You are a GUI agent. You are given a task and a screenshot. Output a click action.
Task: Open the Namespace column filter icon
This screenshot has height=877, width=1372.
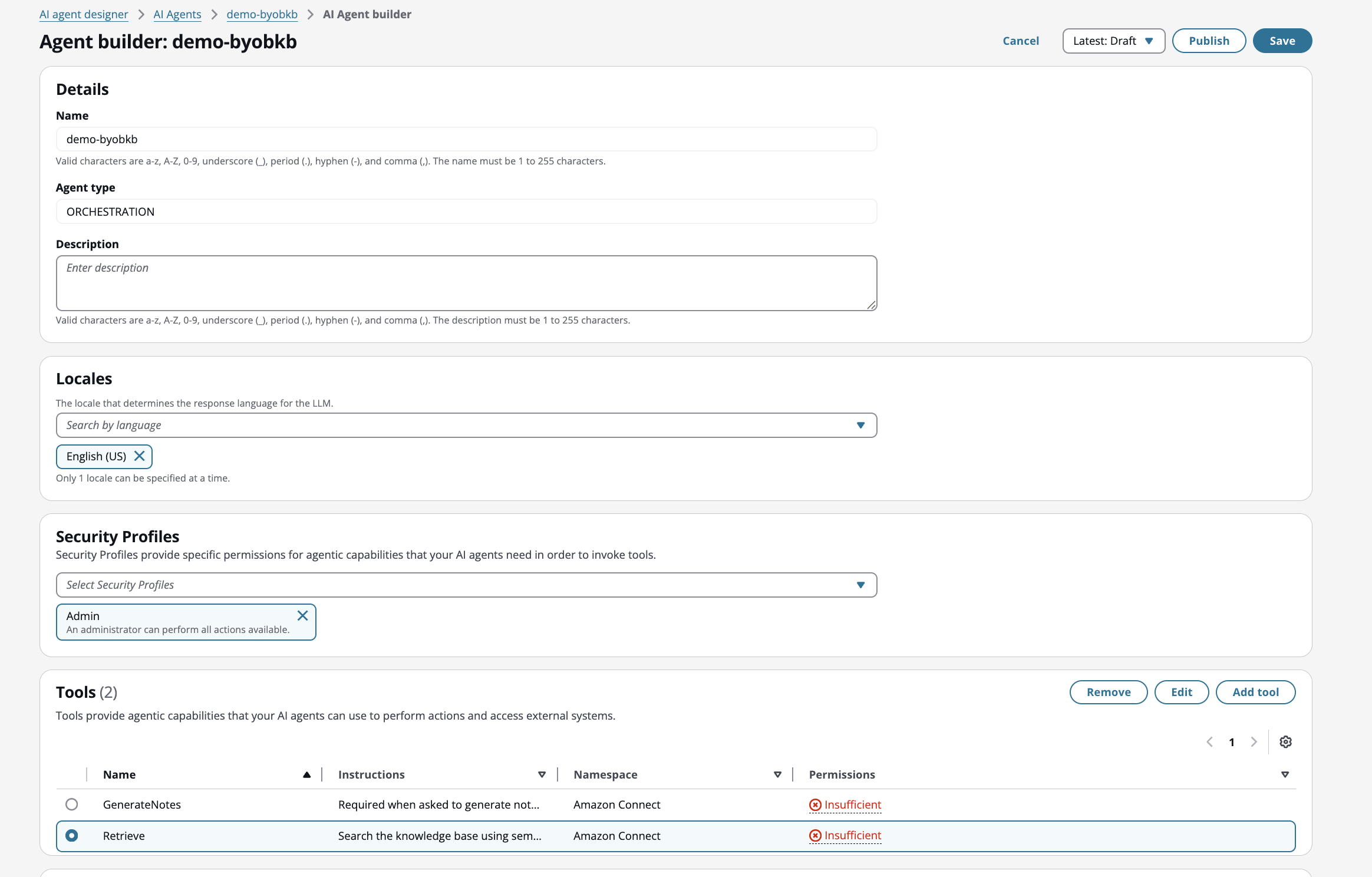[777, 774]
